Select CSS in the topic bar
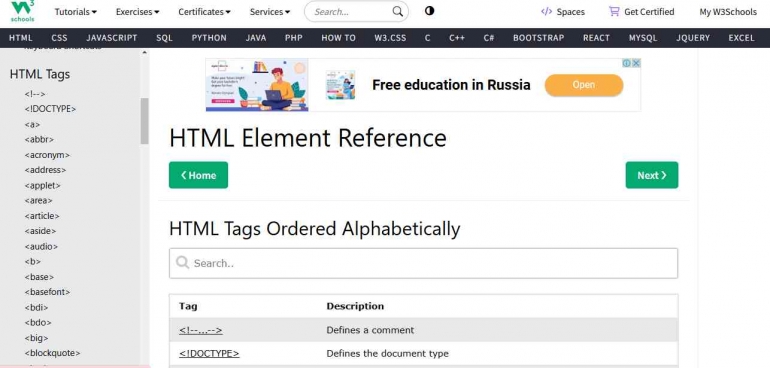 click(x=59, y=38)
